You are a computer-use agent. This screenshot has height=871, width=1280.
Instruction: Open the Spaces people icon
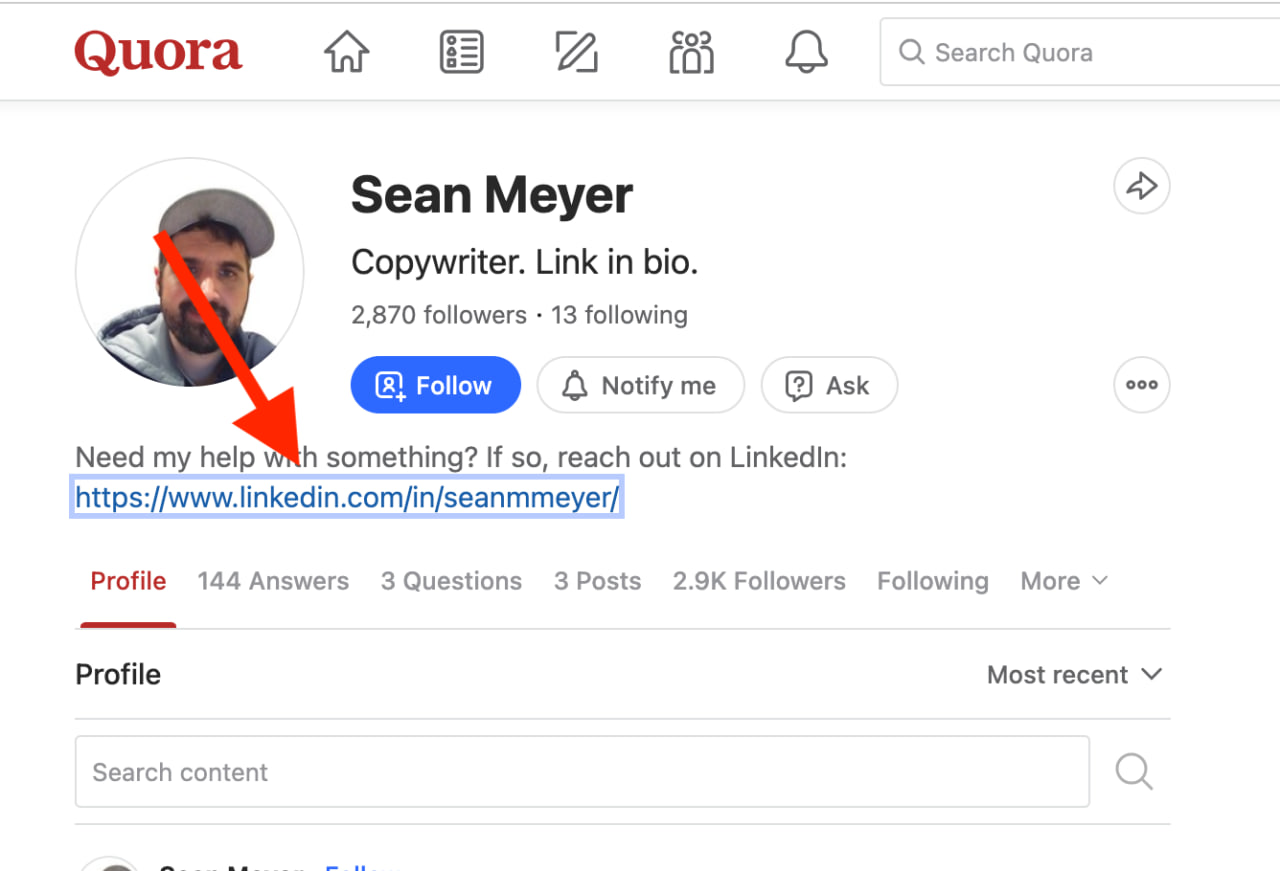click(x=691, y=52)
